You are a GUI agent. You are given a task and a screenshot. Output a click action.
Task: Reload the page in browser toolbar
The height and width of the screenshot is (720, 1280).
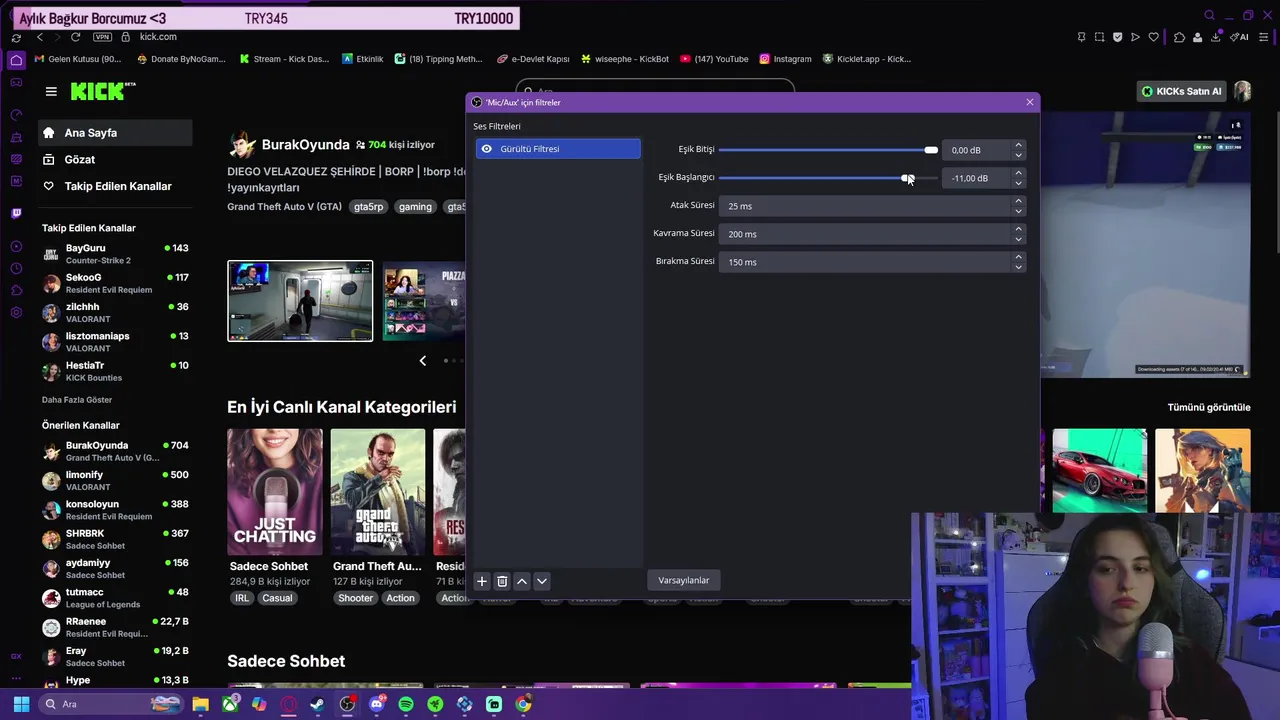75,37
